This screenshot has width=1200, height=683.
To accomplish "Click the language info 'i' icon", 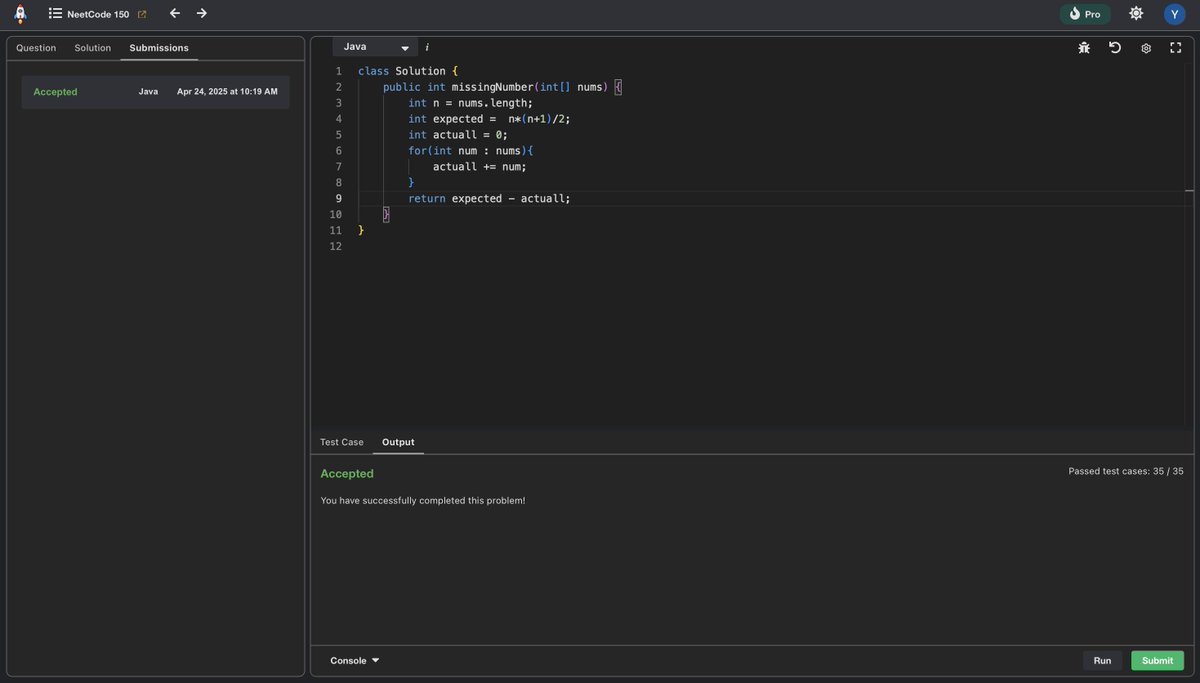I will tap(427, 47).
